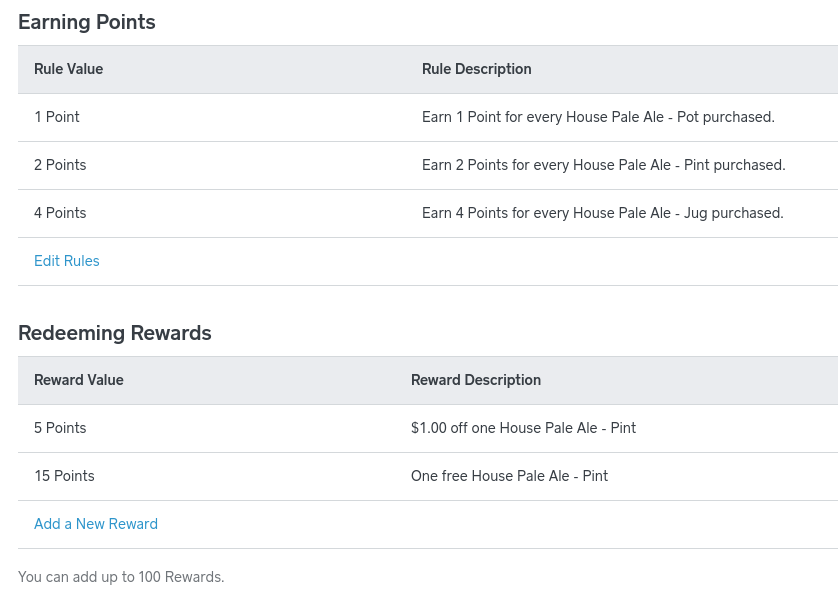Select the 5 Points reward value
Image resolution: width=838 pixels, height=601 pixels.
(x=60, y=428)
